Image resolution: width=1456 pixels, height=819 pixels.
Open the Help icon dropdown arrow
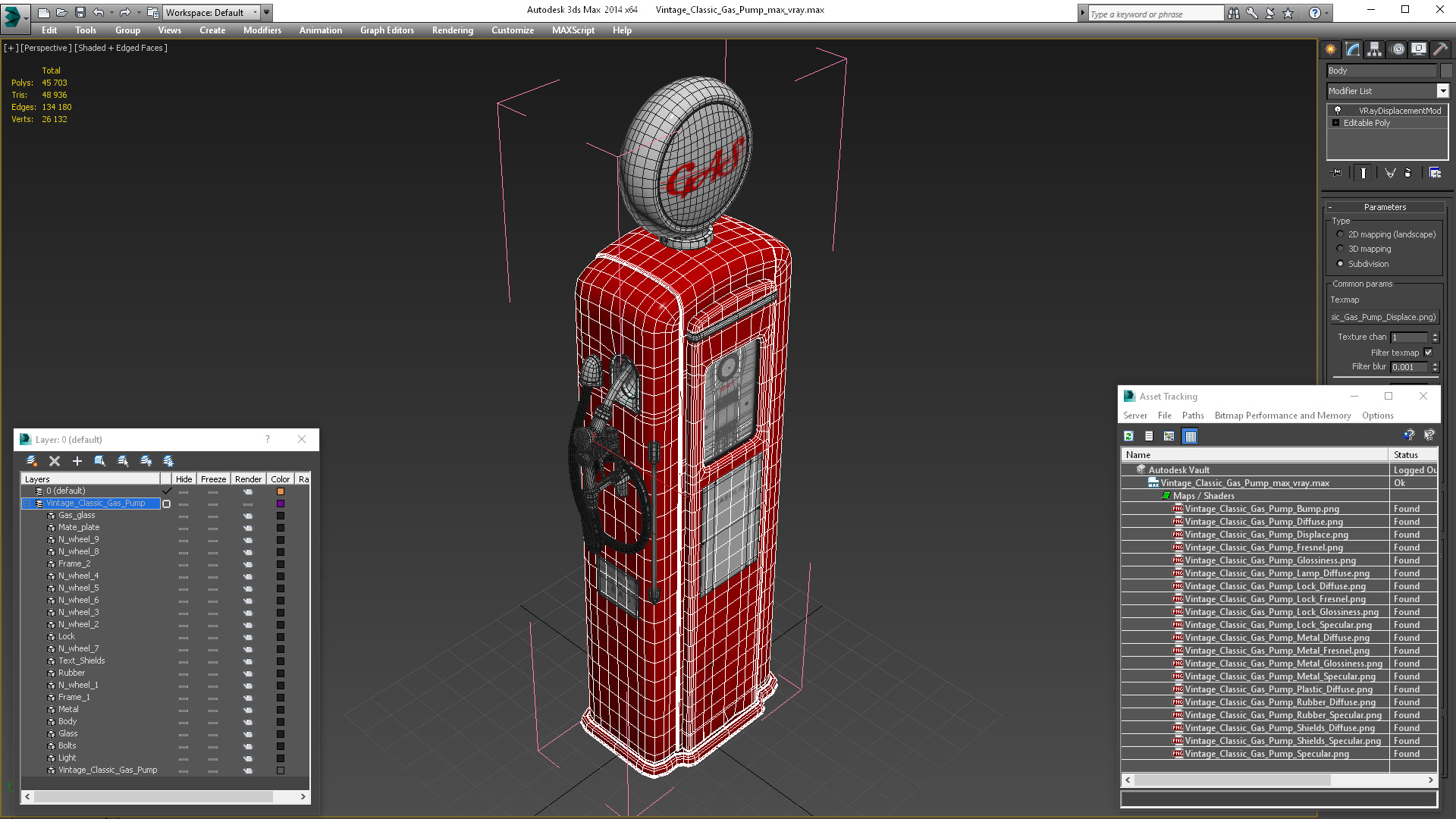[x=1326, y=13]
